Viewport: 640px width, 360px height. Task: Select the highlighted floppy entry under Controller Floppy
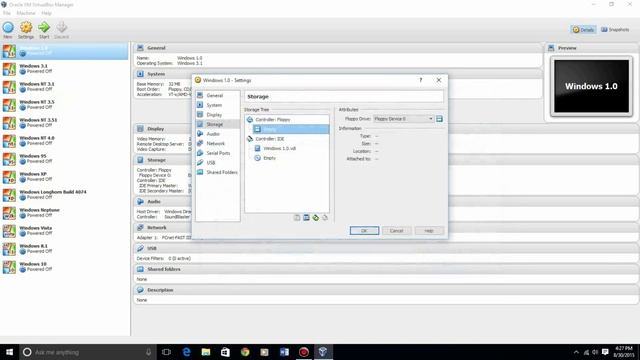pyautogui.click(x=291, y=129)
